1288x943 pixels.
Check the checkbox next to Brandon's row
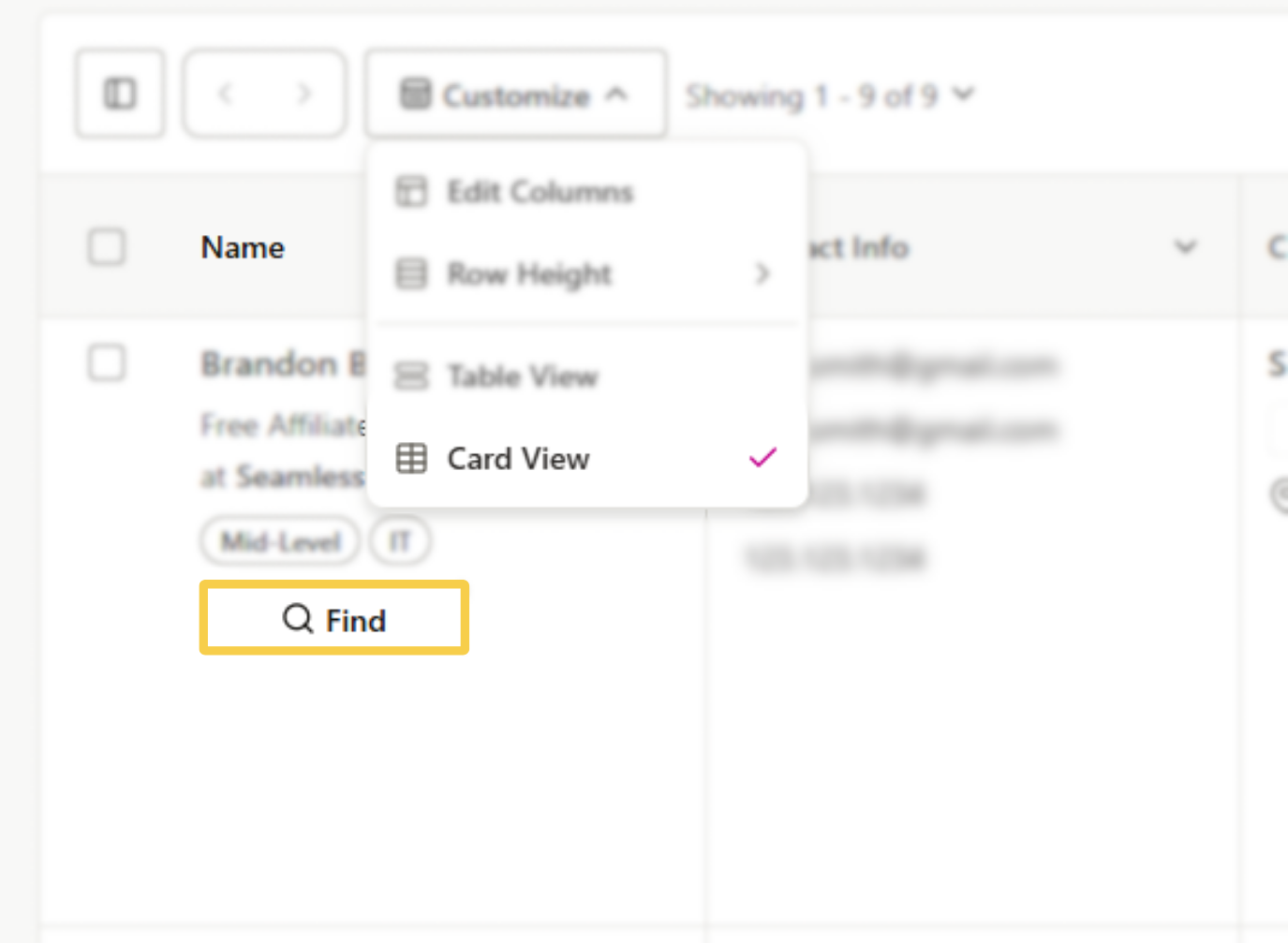[106, 363]
